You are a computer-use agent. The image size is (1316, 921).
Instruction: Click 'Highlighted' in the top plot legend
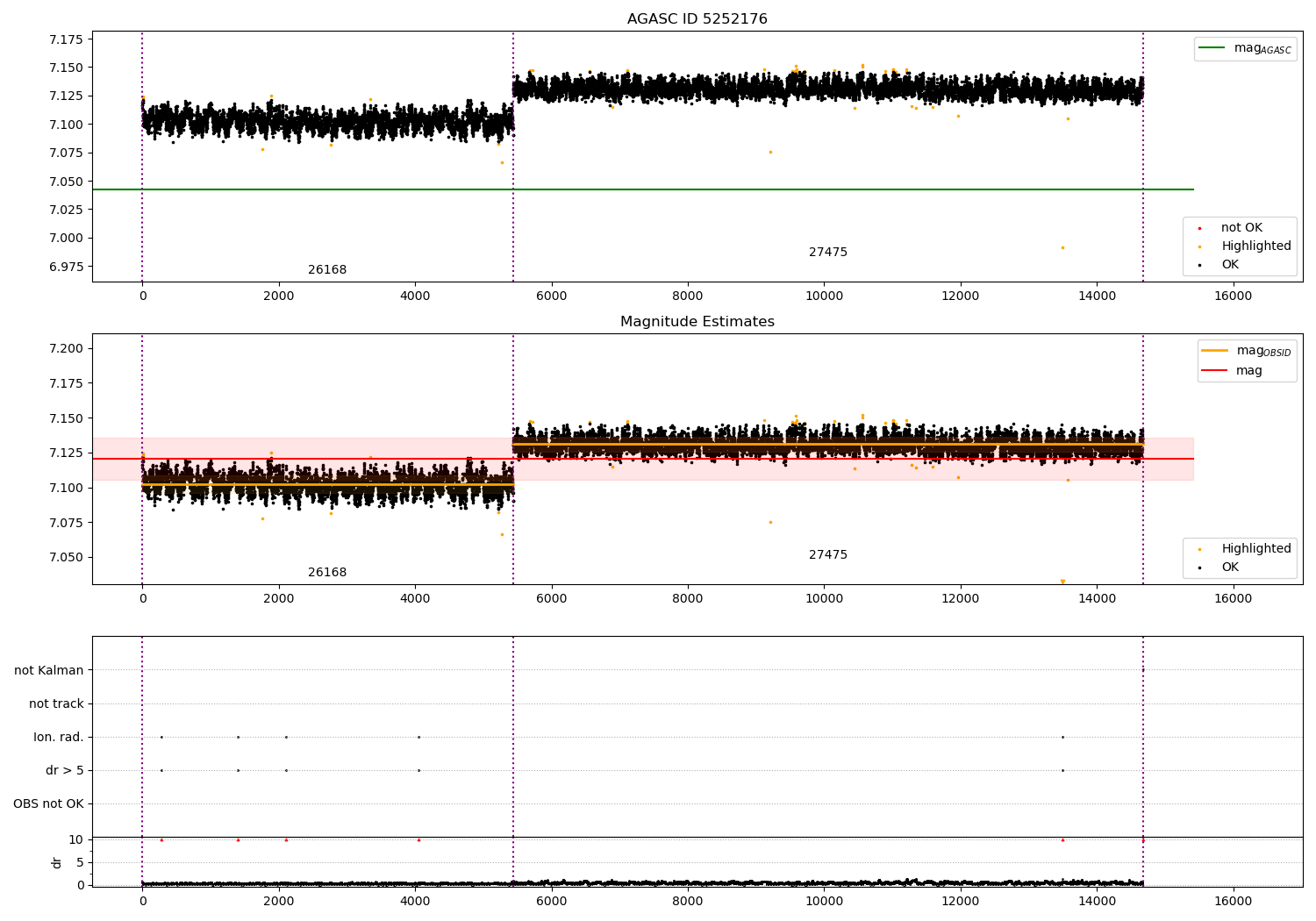(1255, 246)
